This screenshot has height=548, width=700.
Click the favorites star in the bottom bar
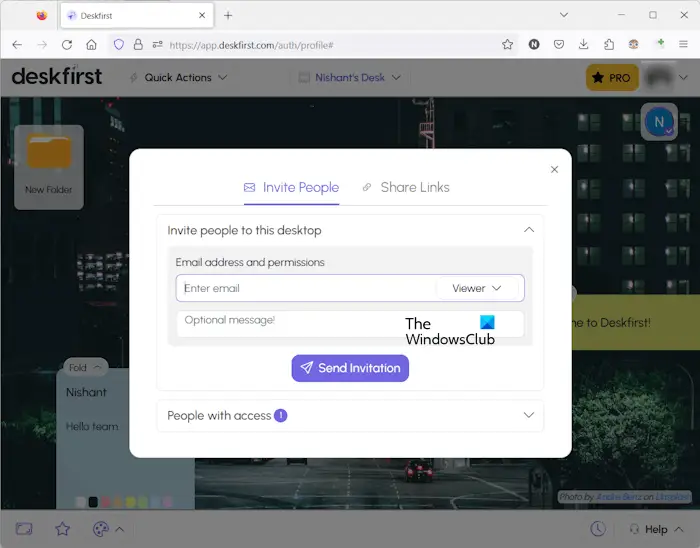pos(62,529)
